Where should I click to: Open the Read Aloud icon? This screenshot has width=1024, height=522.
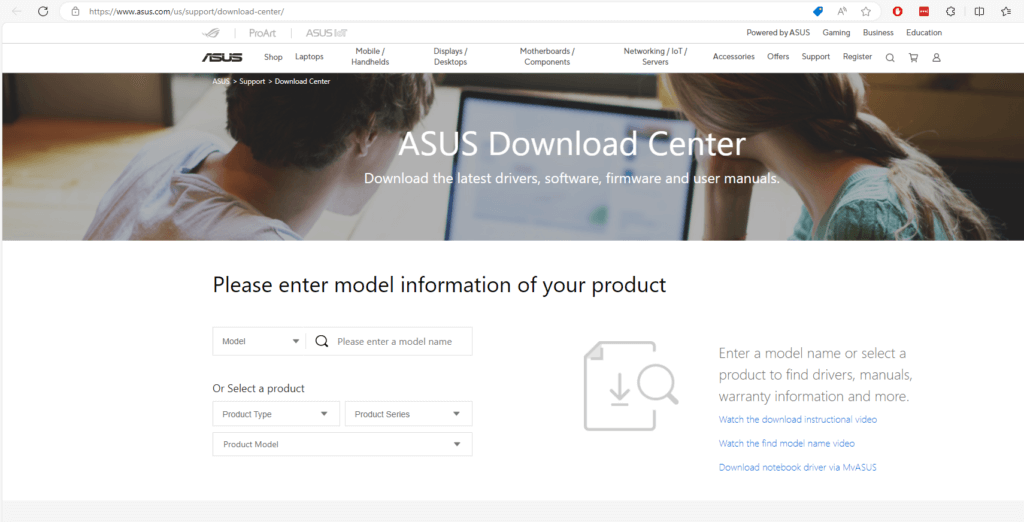pos(842,11)
